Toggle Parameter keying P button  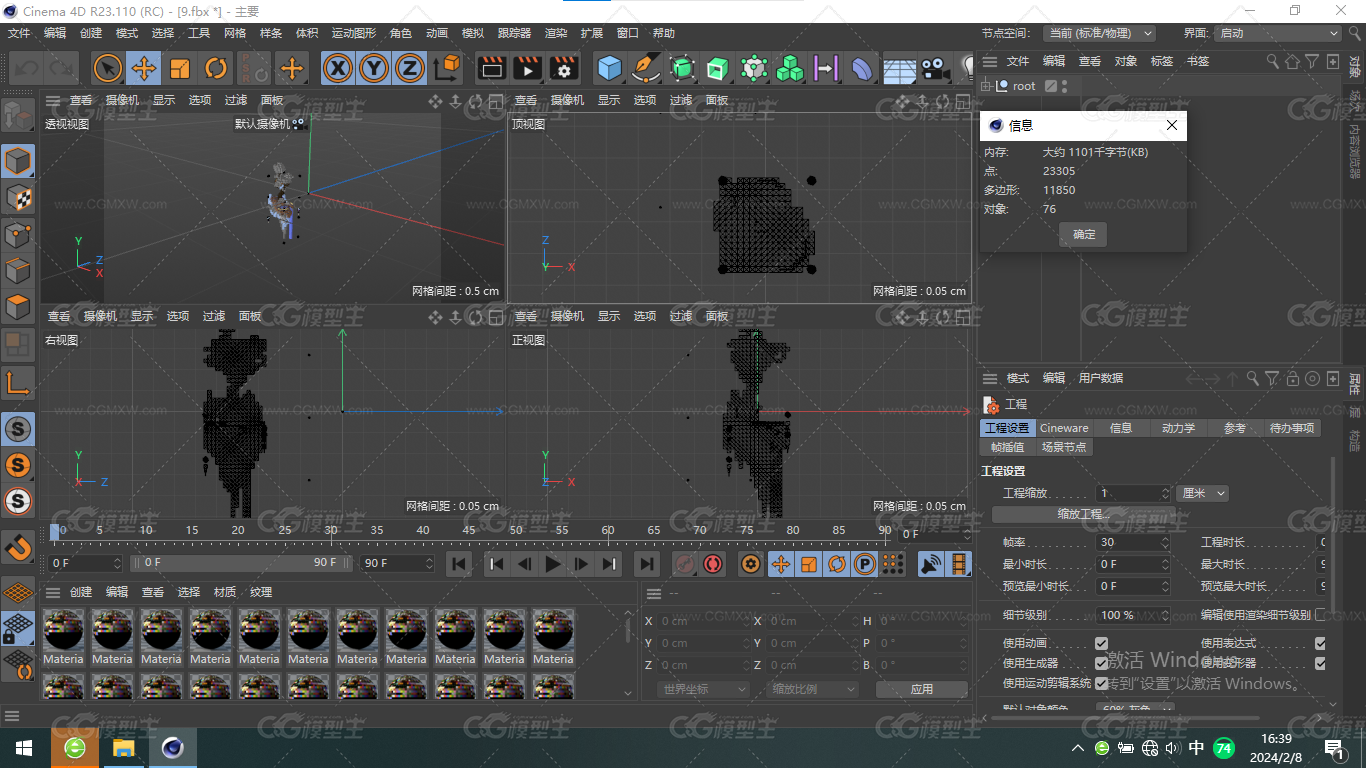click(x=865, y=564)
